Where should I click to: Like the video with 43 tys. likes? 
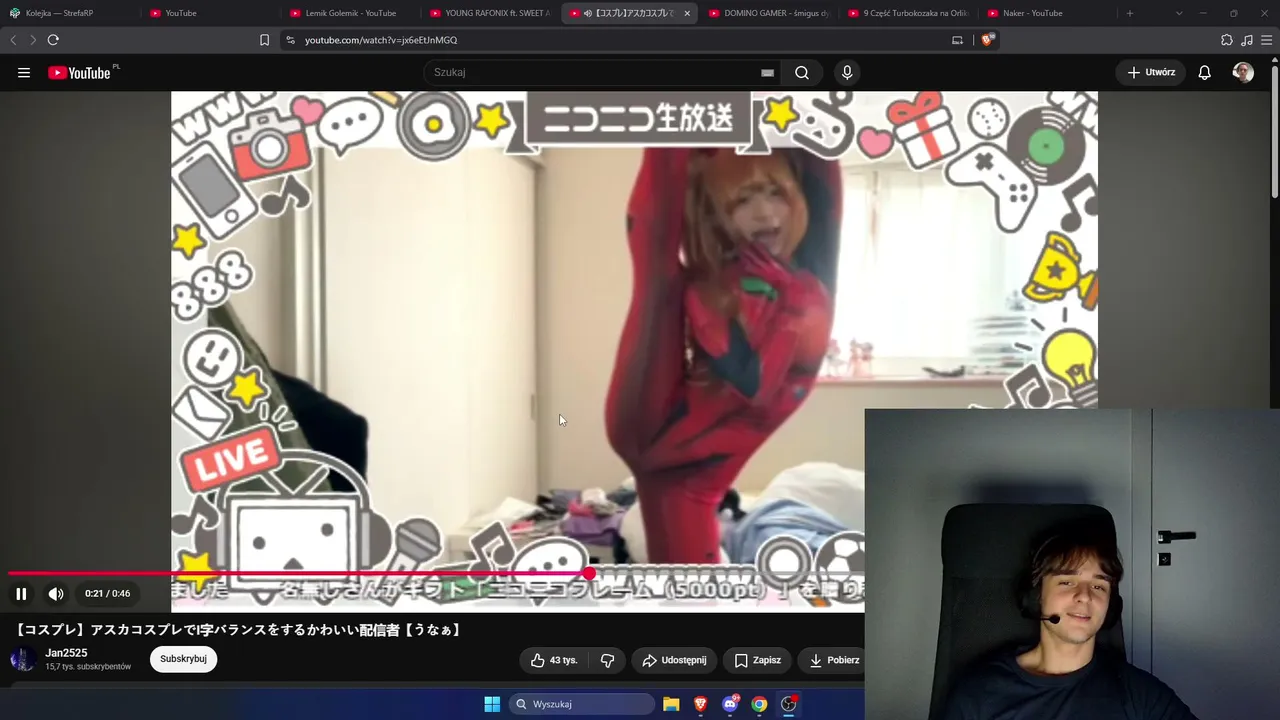[x=554, y=660]
